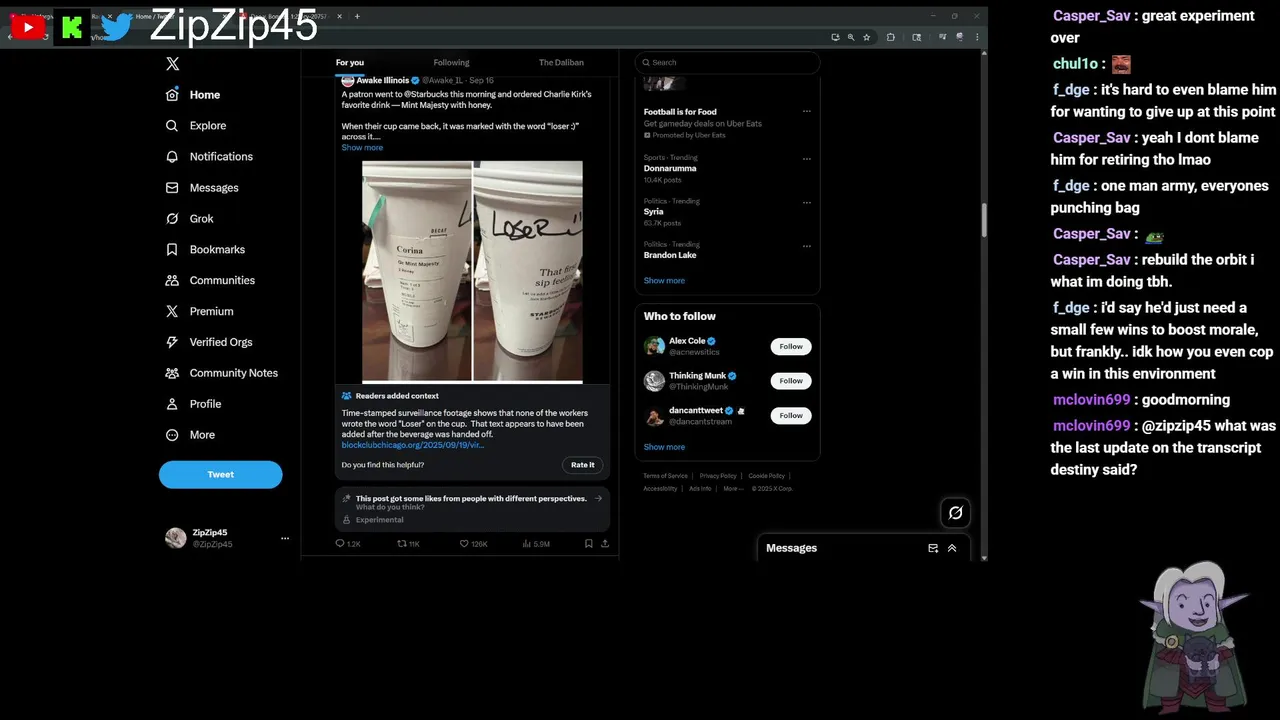Open Notifications from sidebar
Viewport: 1280px width, 720px height.
pos(209,157)
